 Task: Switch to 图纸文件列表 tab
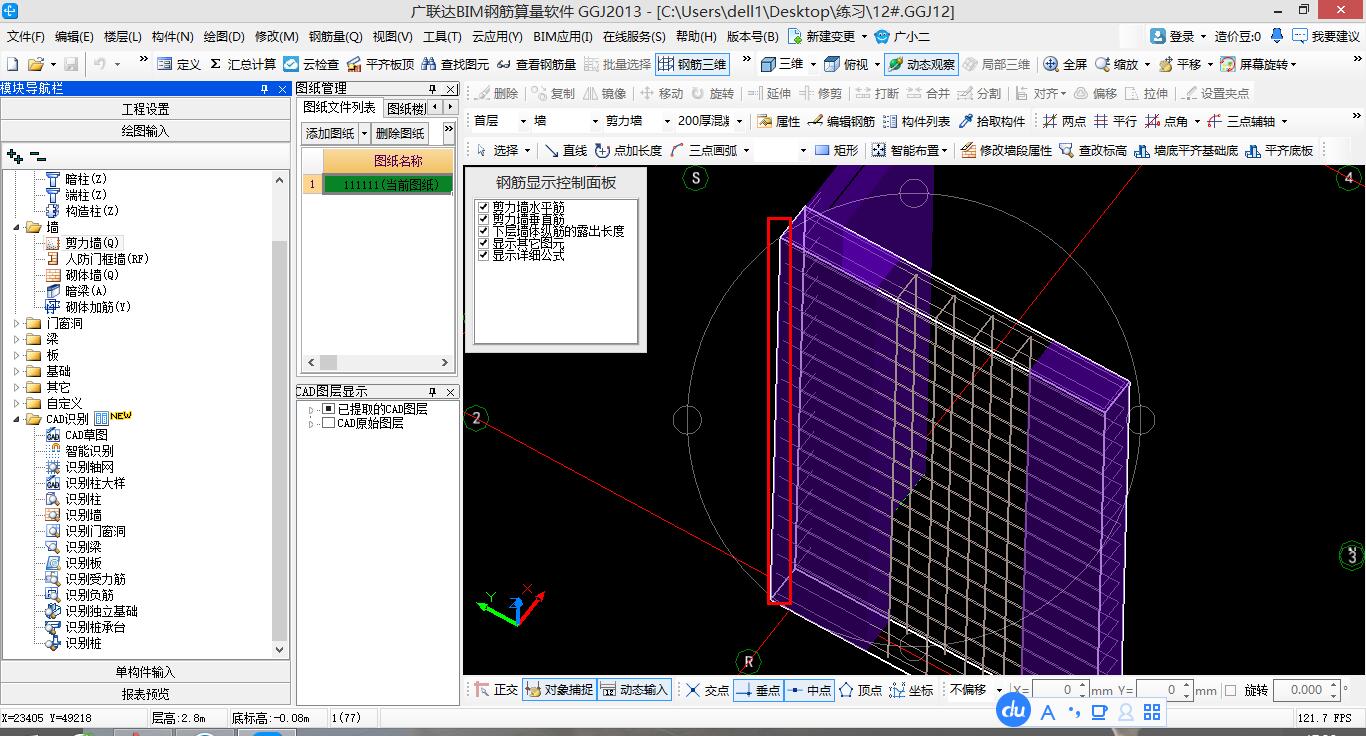coord(340,107)
